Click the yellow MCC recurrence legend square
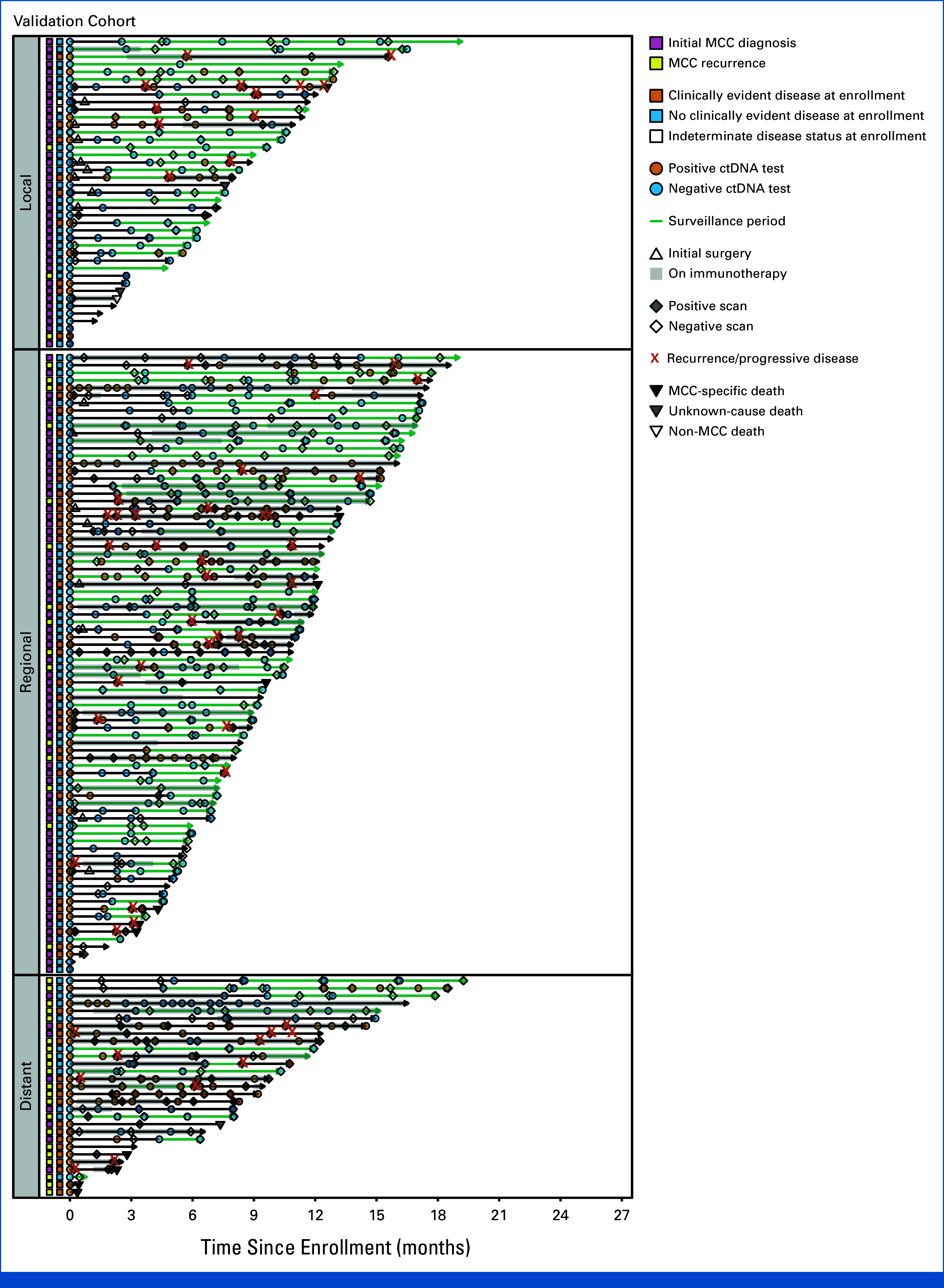 tap(656, 63)
